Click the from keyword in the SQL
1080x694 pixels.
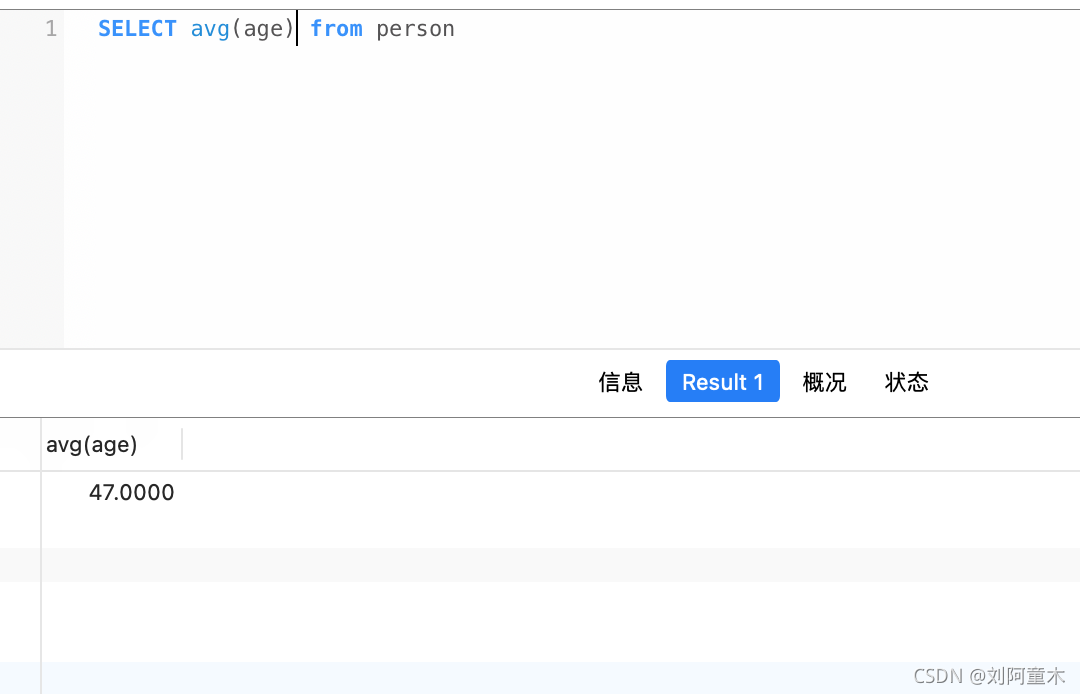pyautogui.click(x=336, y=28)
